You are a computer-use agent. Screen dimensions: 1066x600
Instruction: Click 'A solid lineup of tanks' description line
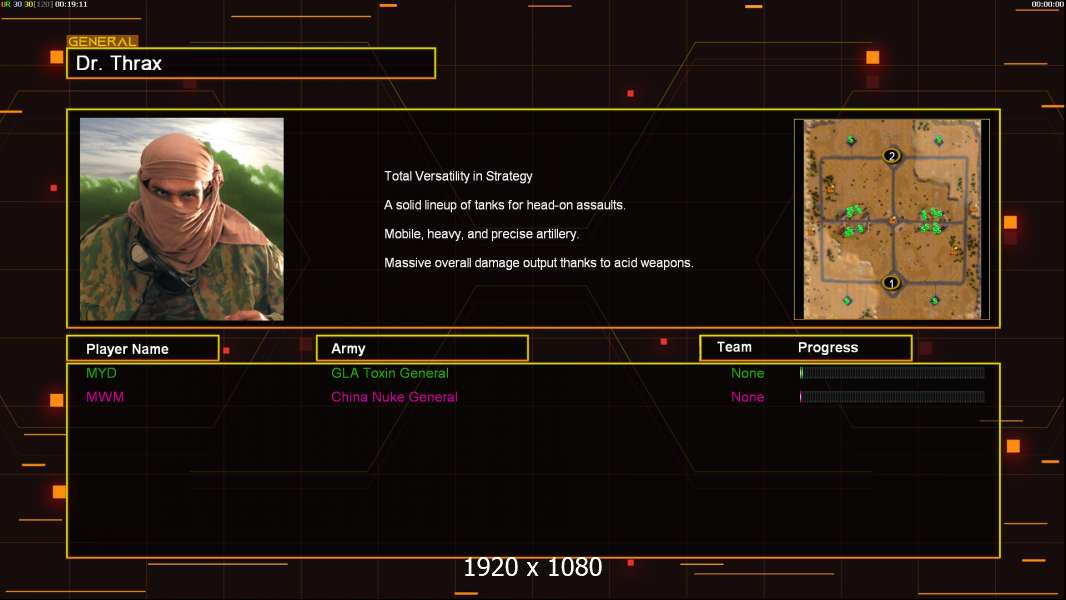504,205
